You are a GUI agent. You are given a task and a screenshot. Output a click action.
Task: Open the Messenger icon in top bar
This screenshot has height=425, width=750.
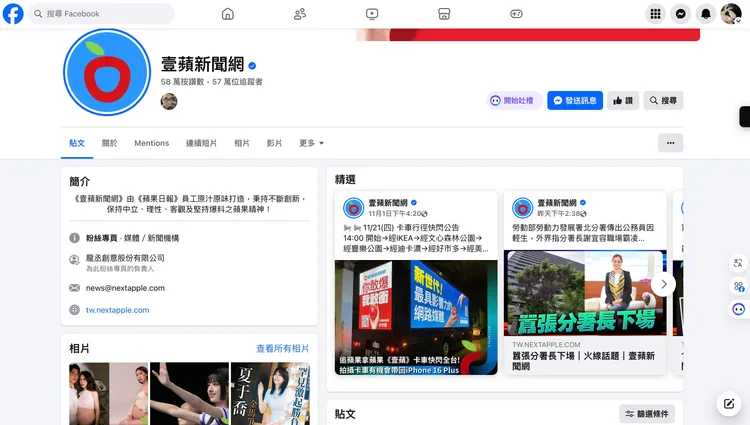click(x=681, y=14)
